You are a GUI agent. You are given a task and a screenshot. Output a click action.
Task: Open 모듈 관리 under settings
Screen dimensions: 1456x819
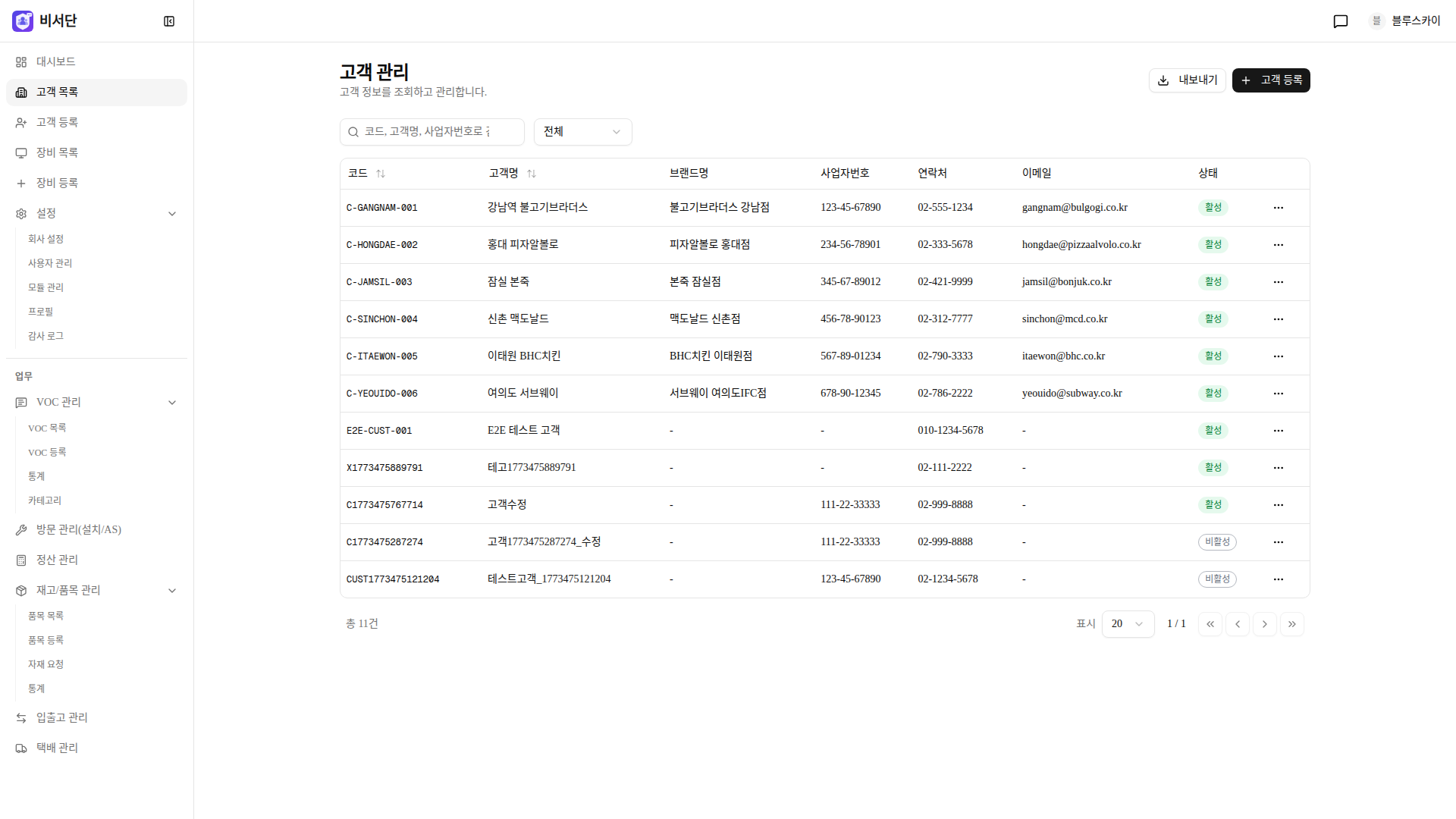tap(45, 287)
